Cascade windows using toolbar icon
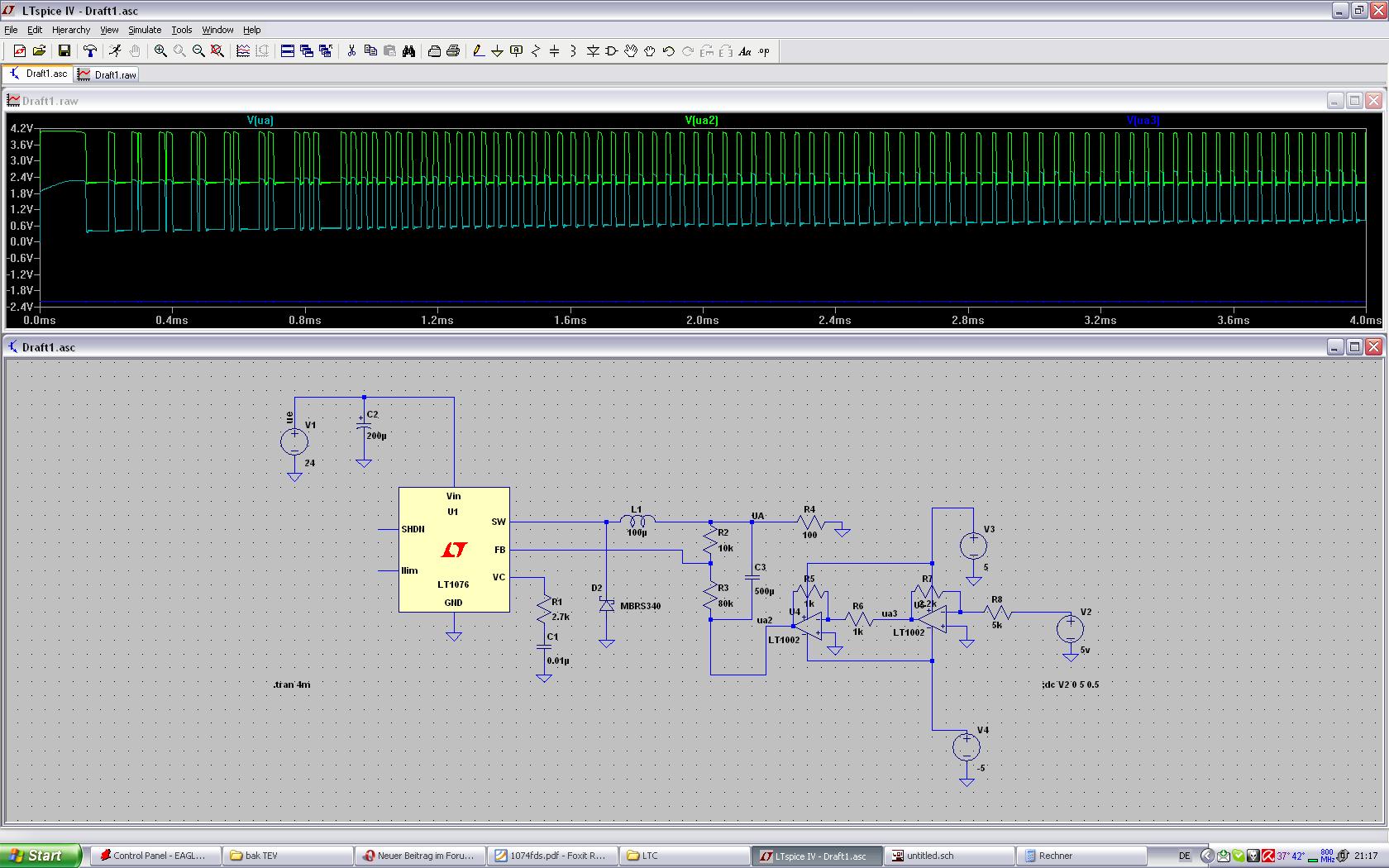Image resolution: width=1389 pixels, height=868 pixels. pyautogui.click(x=307, y=51)
